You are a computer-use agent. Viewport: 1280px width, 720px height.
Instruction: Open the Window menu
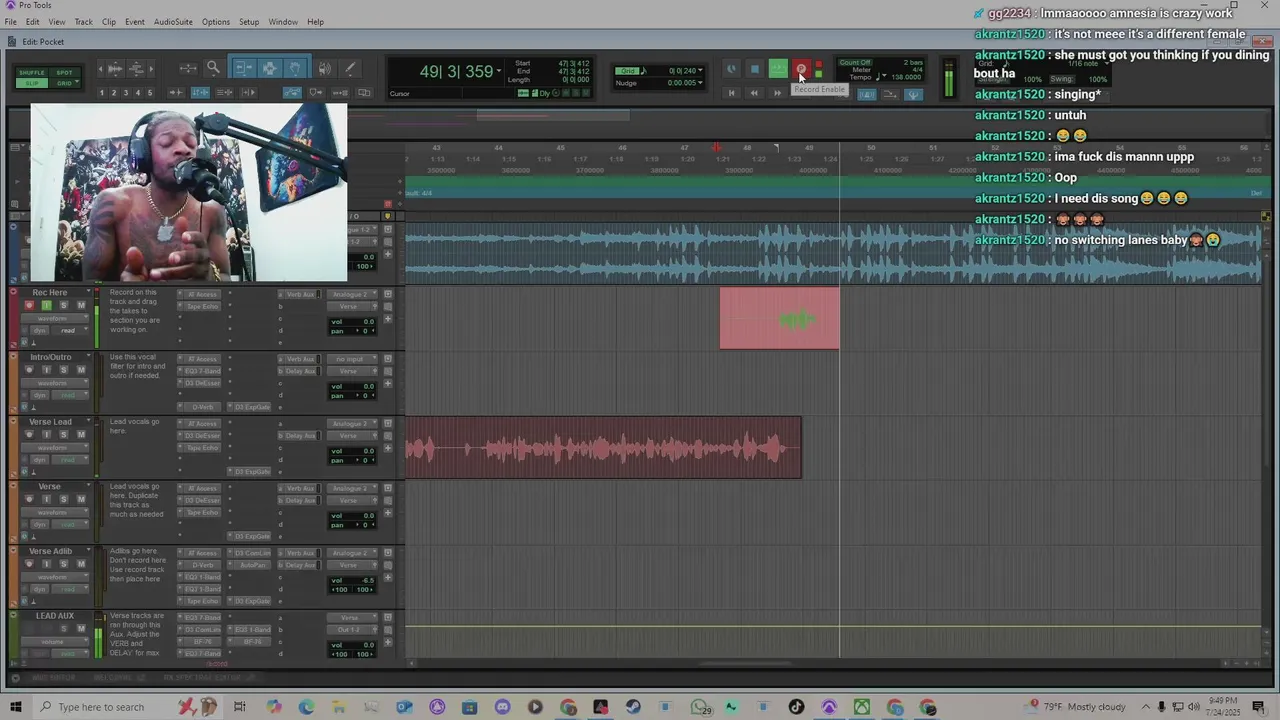pyautogui.click(x=283, y=22)
